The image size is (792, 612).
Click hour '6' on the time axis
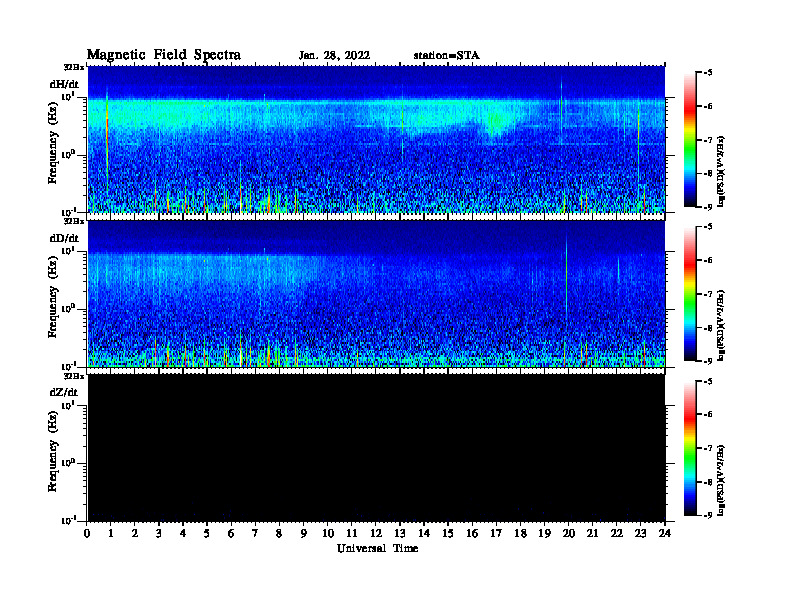[231, 533]
